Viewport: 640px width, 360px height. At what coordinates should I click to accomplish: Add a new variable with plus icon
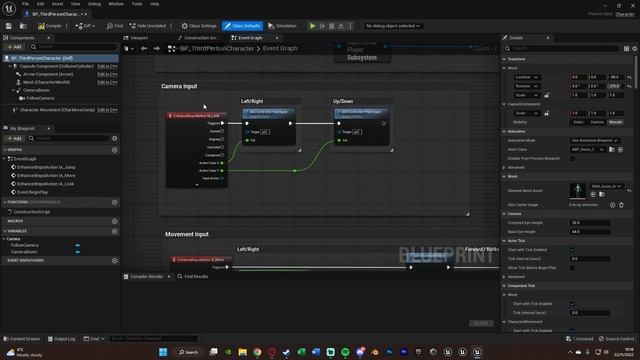click(x=115, y=231)
